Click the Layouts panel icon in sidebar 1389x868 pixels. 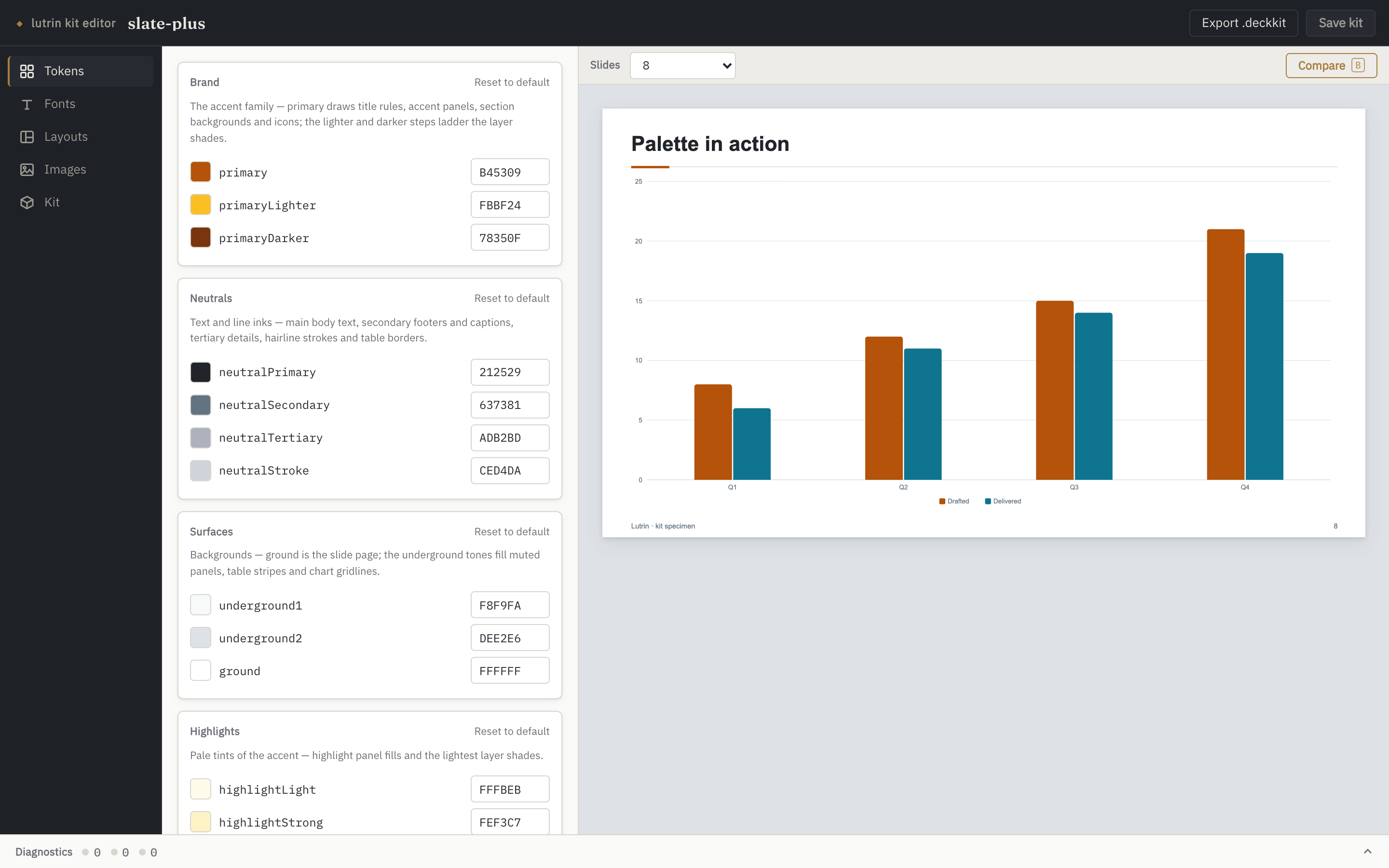(x=27, y=136)
